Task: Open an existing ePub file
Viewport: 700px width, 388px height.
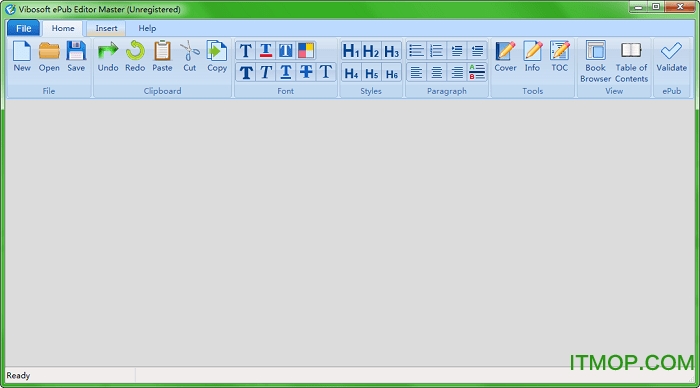Action: (x=49, y=56)
